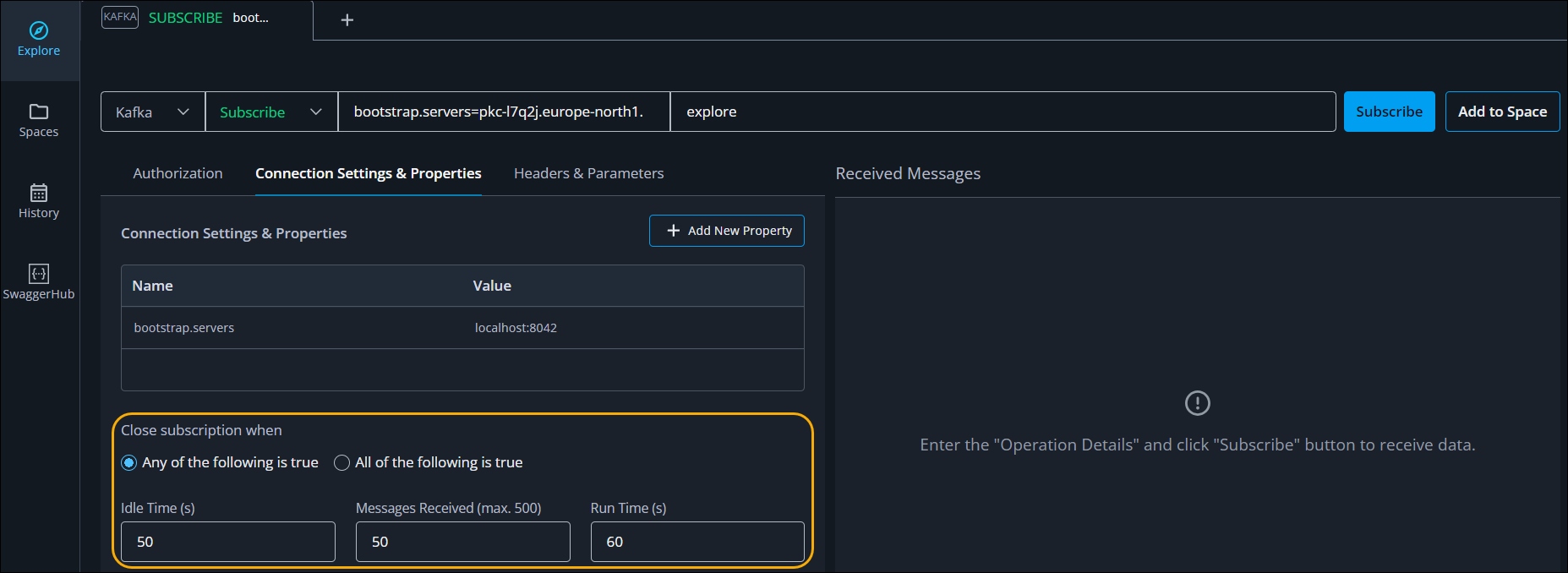Open the Explore compass icon

pos(39,31)
